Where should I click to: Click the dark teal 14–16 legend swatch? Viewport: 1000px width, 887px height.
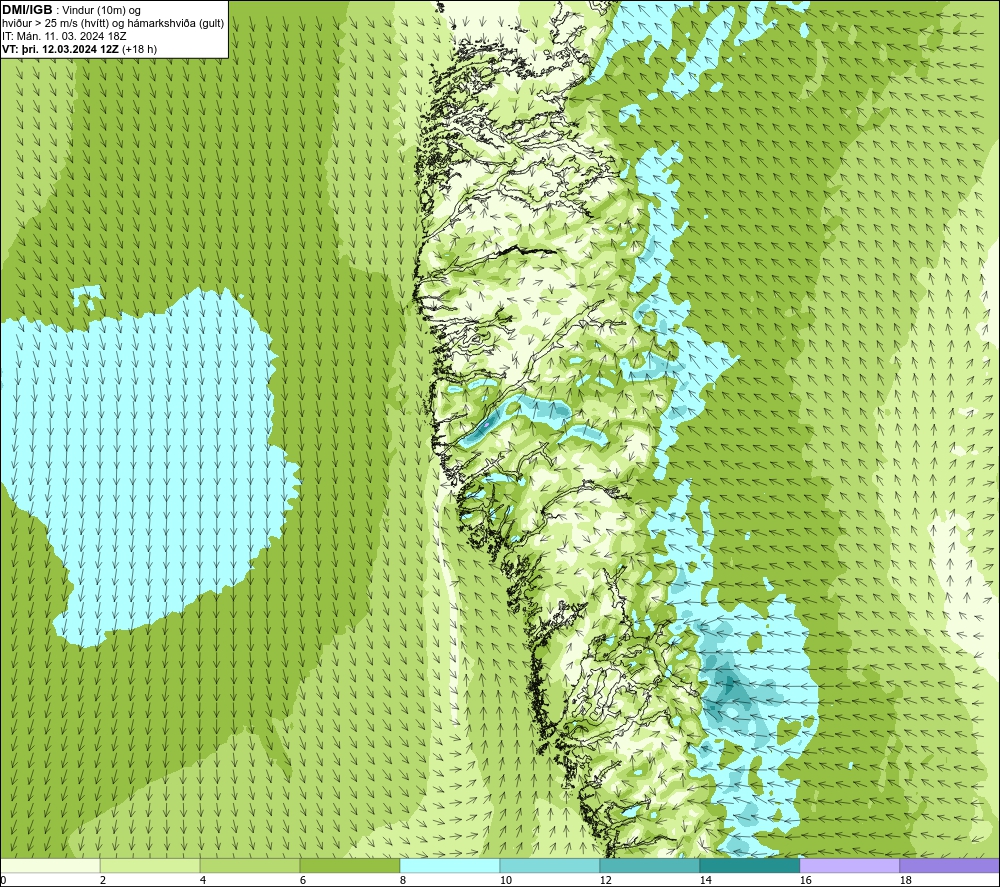click(x=749, y=866)
